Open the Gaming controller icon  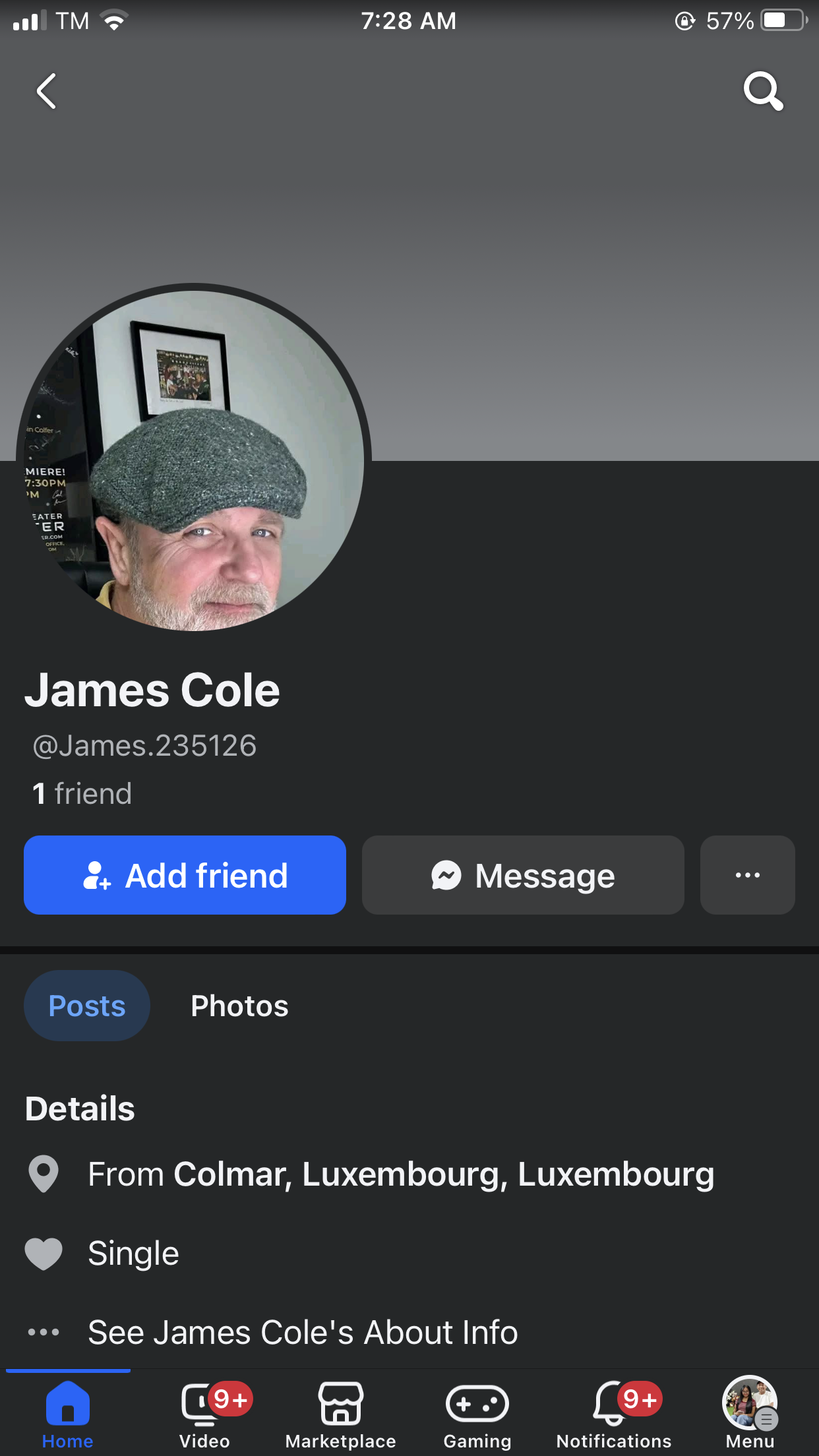[477, 1404]
